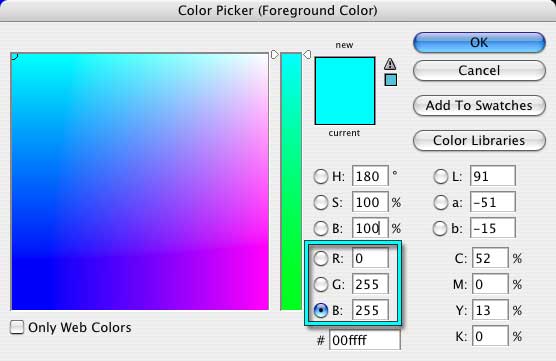Click the hex field showing 00ffff
Viewport: 556px width, 361px height.
pyautogui.click(x=365, y=340)
